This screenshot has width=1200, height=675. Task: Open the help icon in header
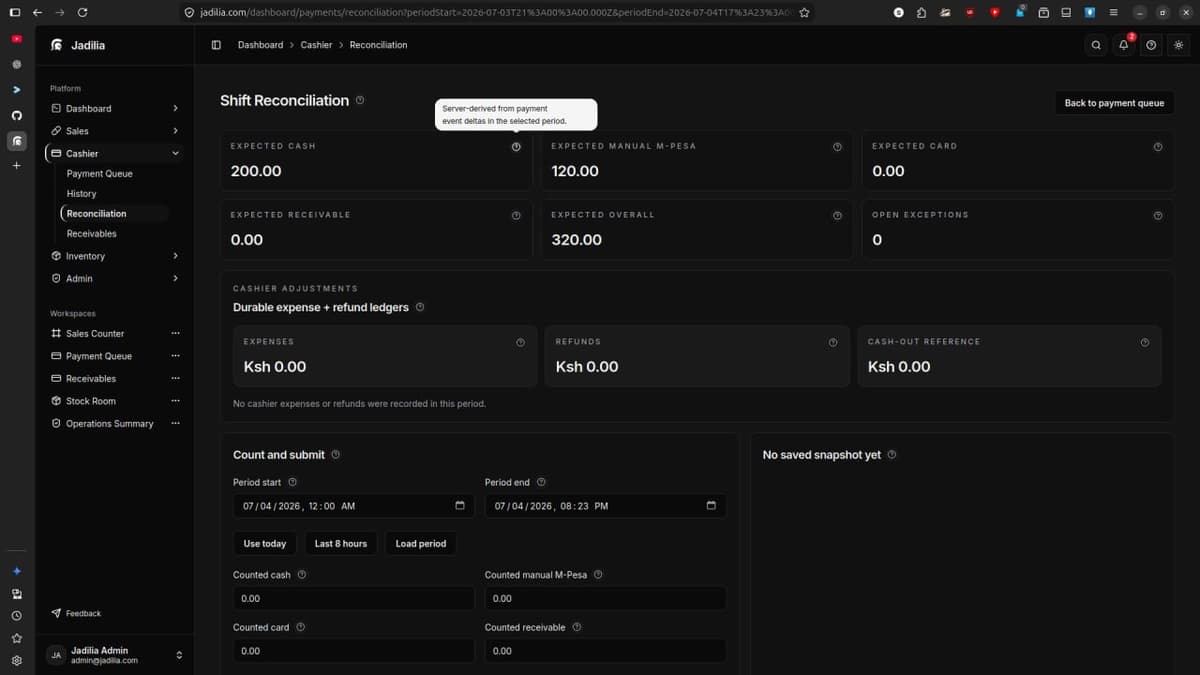[1151, 45]
